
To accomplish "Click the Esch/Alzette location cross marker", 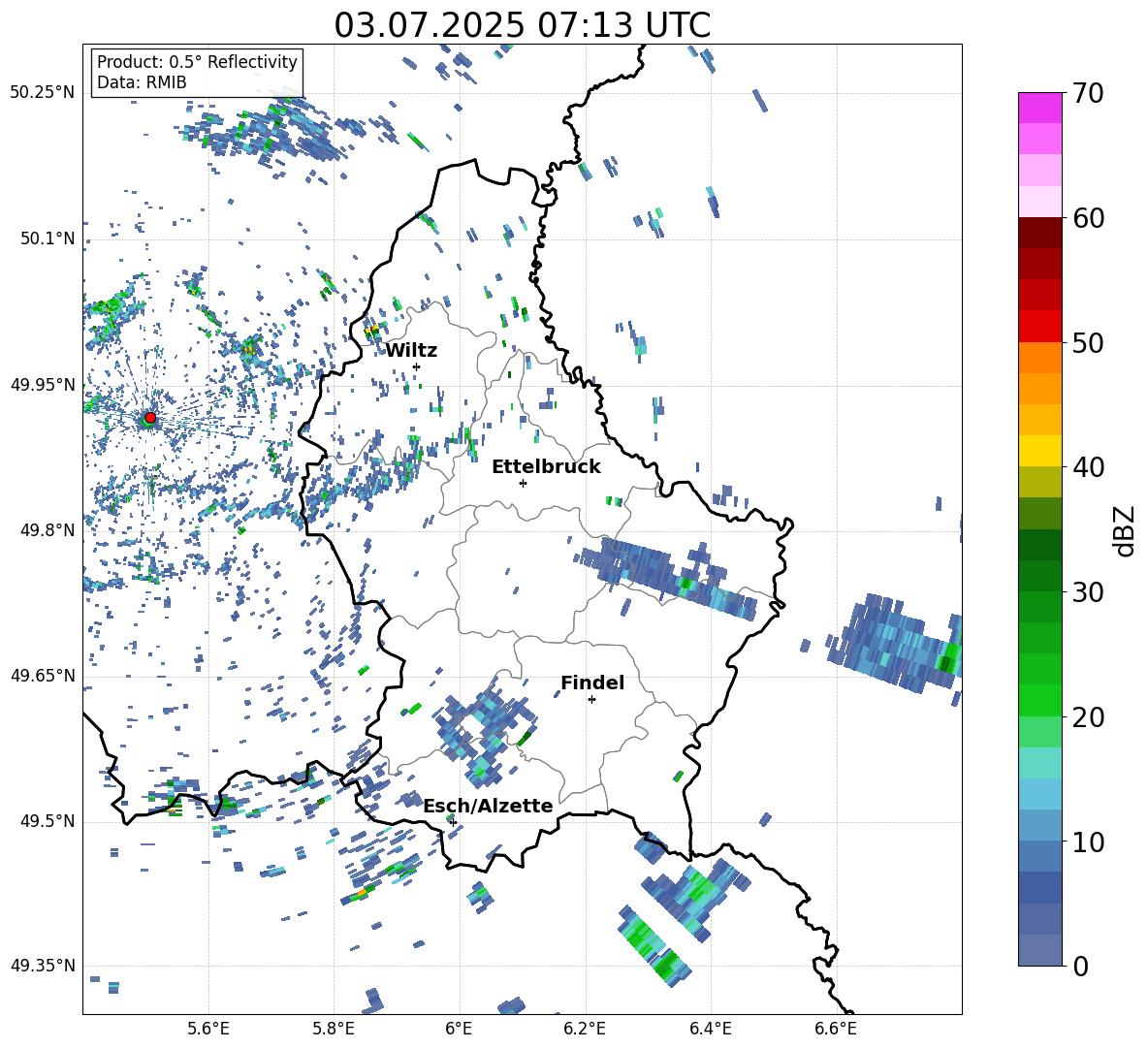I will pos(453,822).
